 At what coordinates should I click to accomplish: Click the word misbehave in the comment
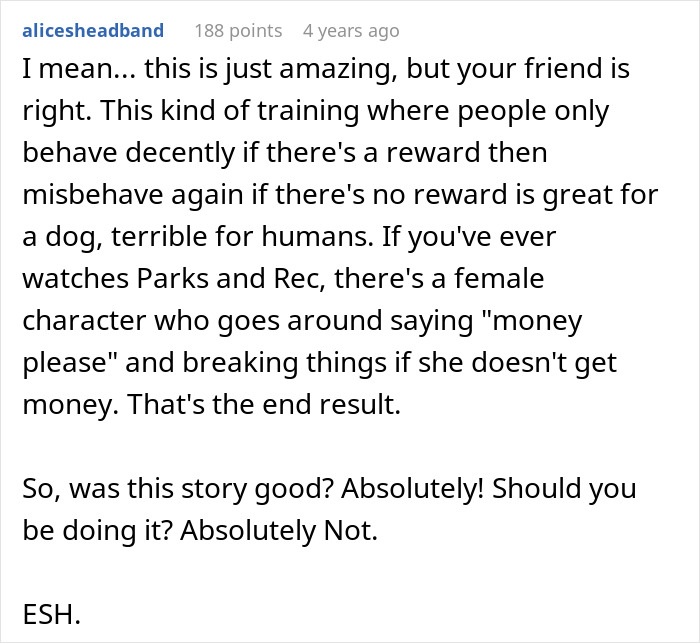(x=93, y=194)
